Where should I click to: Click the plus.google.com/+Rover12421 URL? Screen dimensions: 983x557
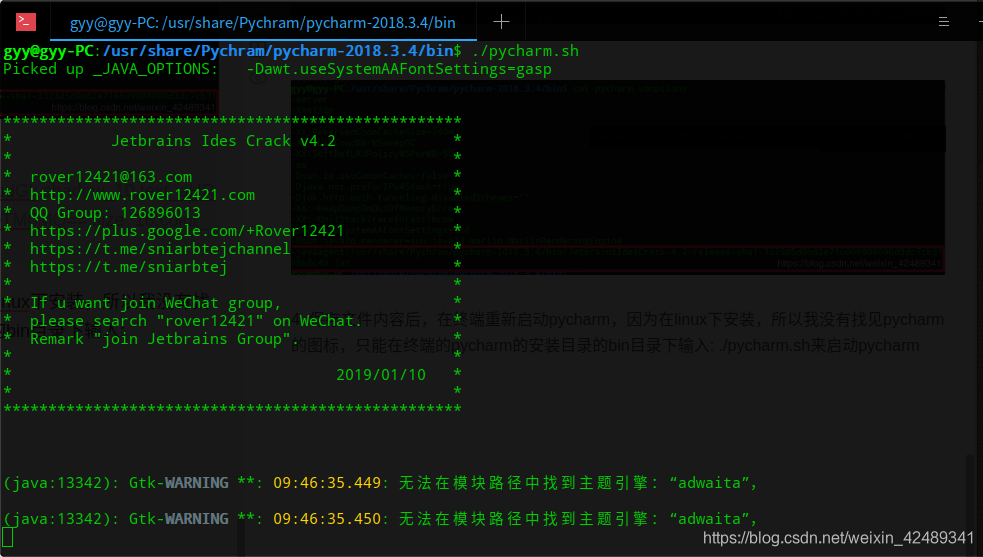point(187,231)
